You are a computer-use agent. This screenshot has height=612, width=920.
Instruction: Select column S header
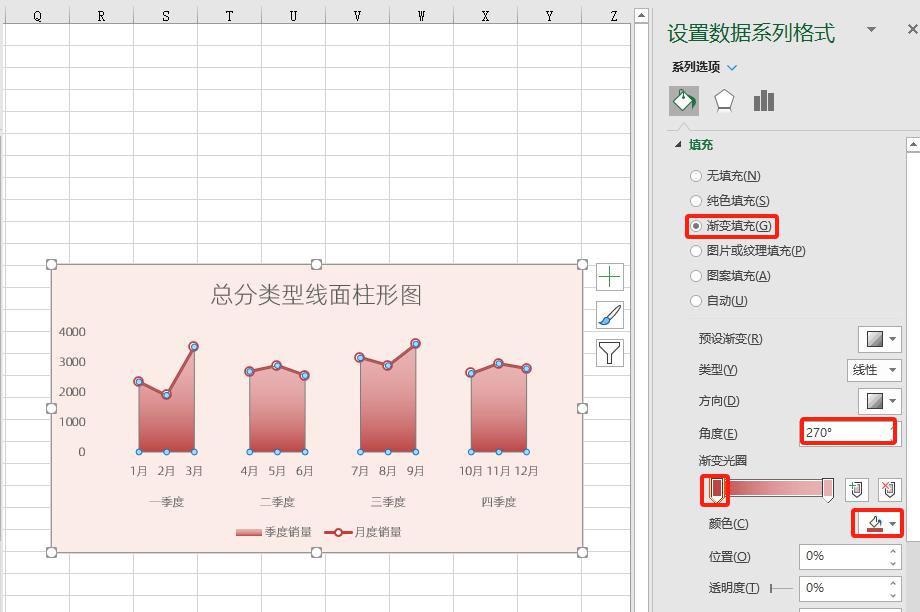[165, 16]
